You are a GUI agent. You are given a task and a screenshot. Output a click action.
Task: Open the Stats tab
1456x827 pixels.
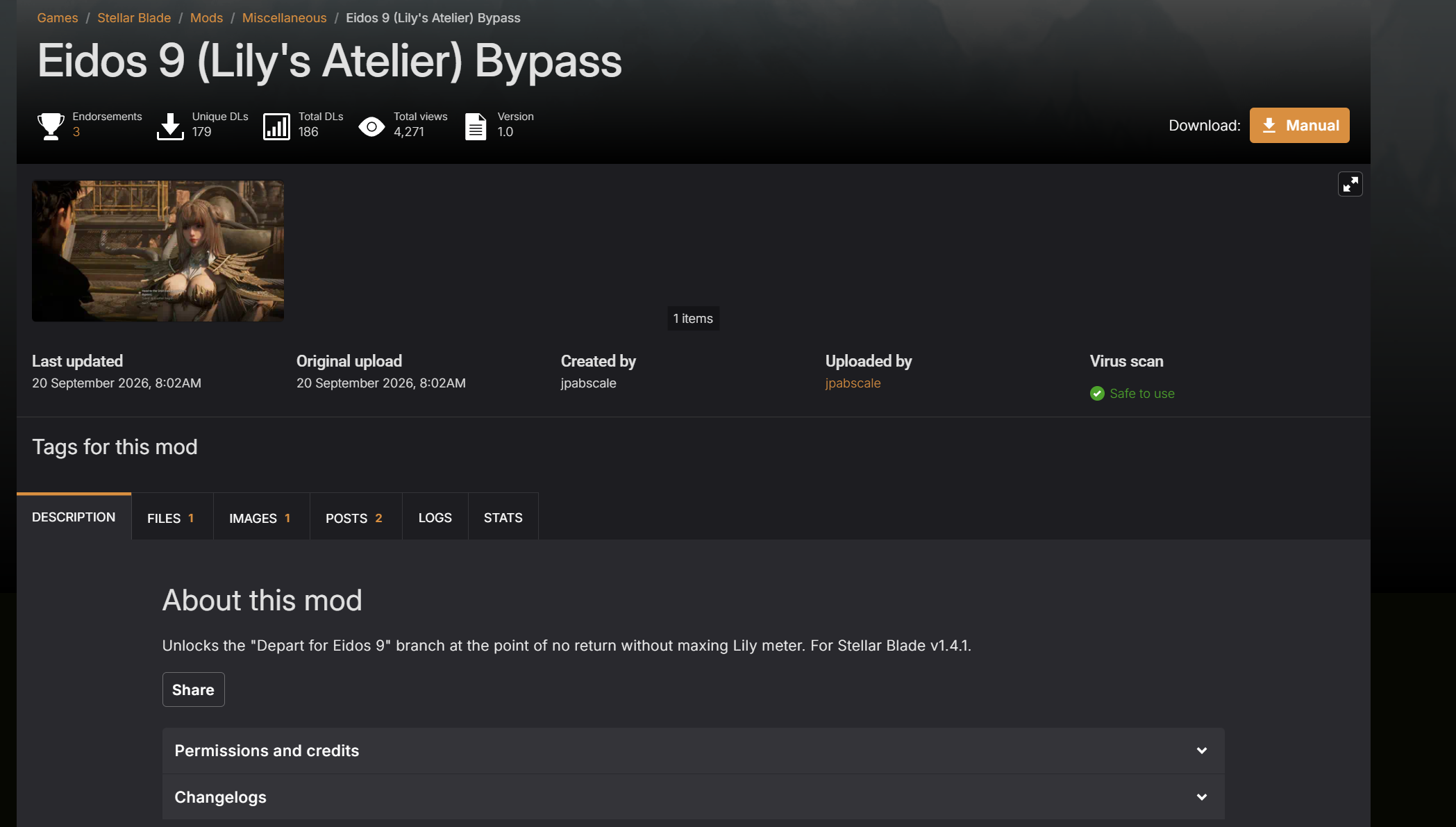[x=503, y=518]
